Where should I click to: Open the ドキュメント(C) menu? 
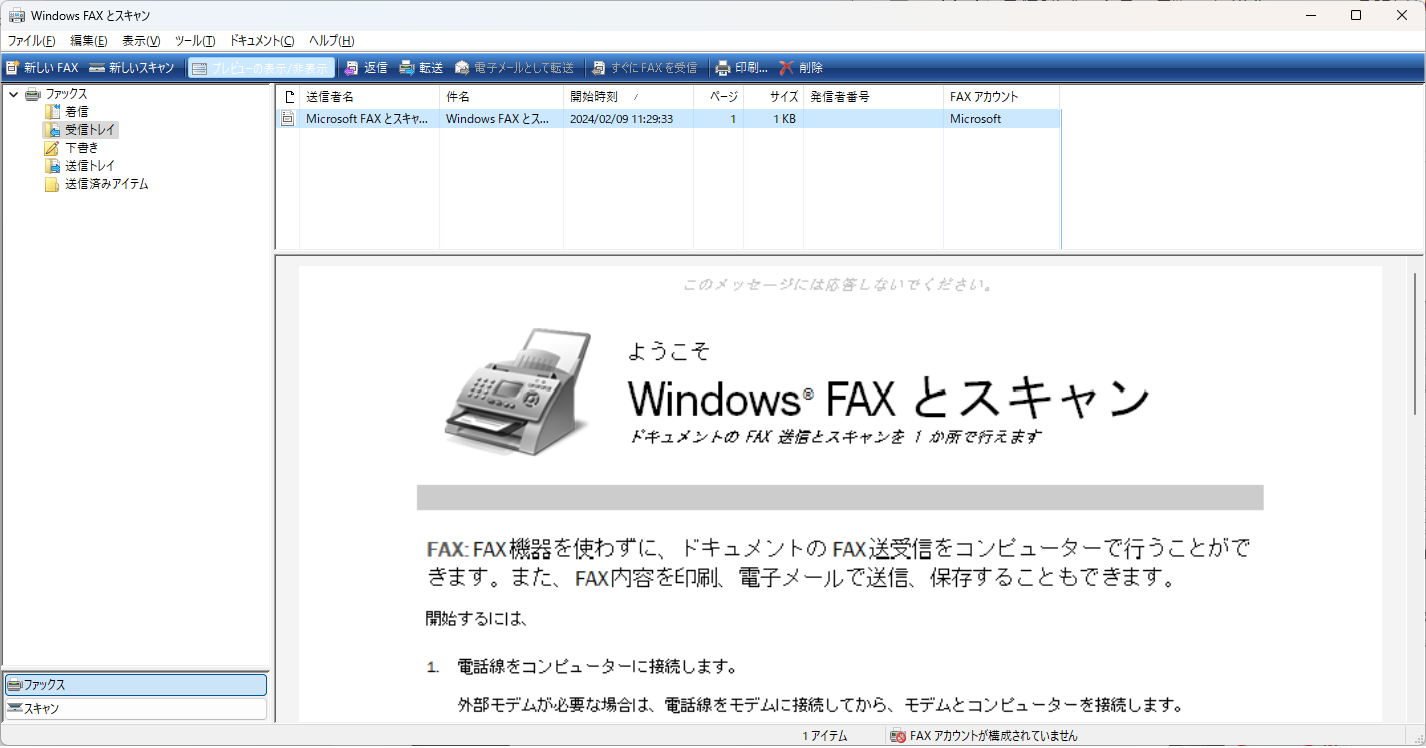click(262, 41)
